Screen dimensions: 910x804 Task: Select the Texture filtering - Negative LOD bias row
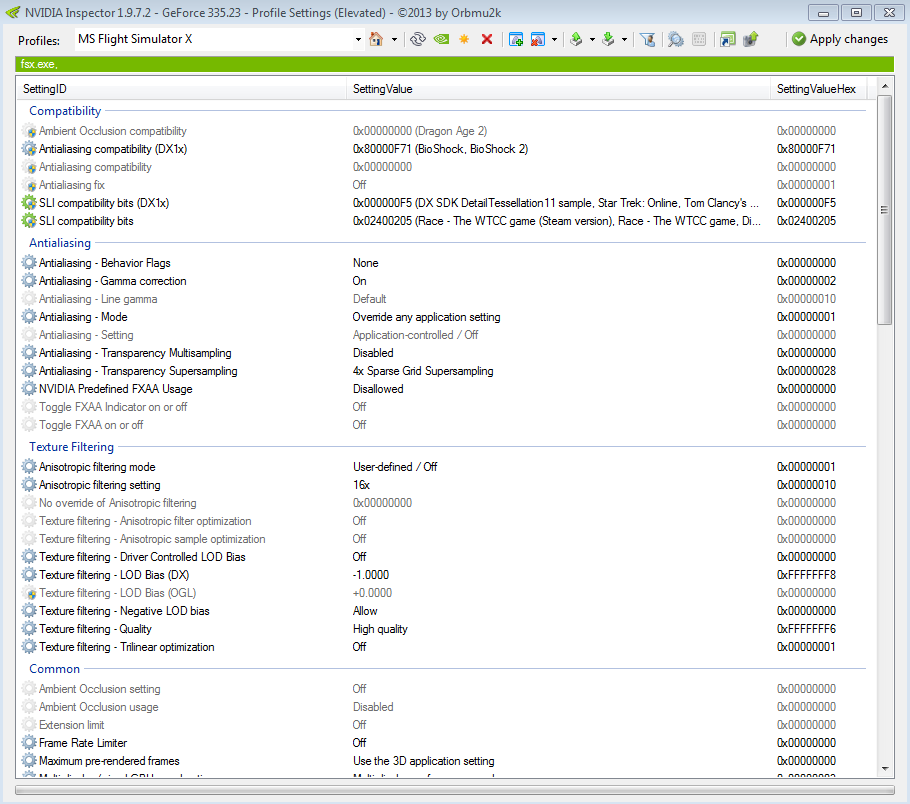[444, 611]
